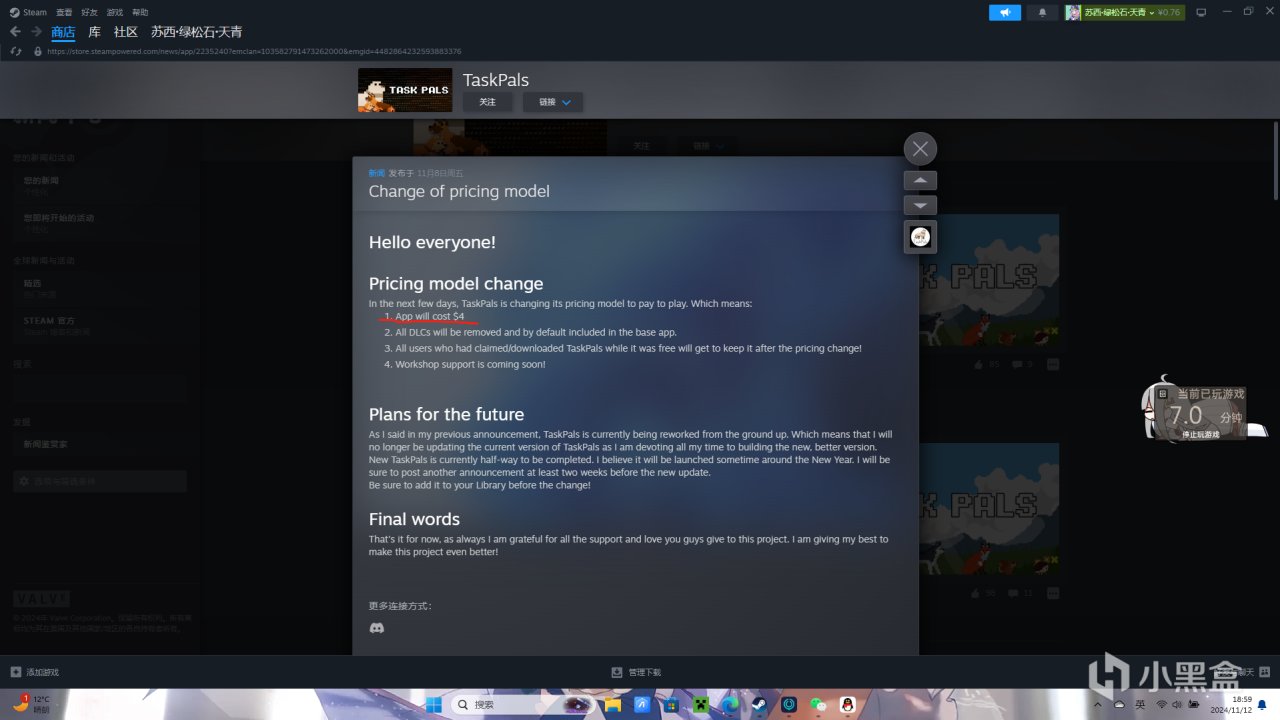Open the account name dropdown in header
This screenshot has height=720, width=1280.
[1124, 12]
